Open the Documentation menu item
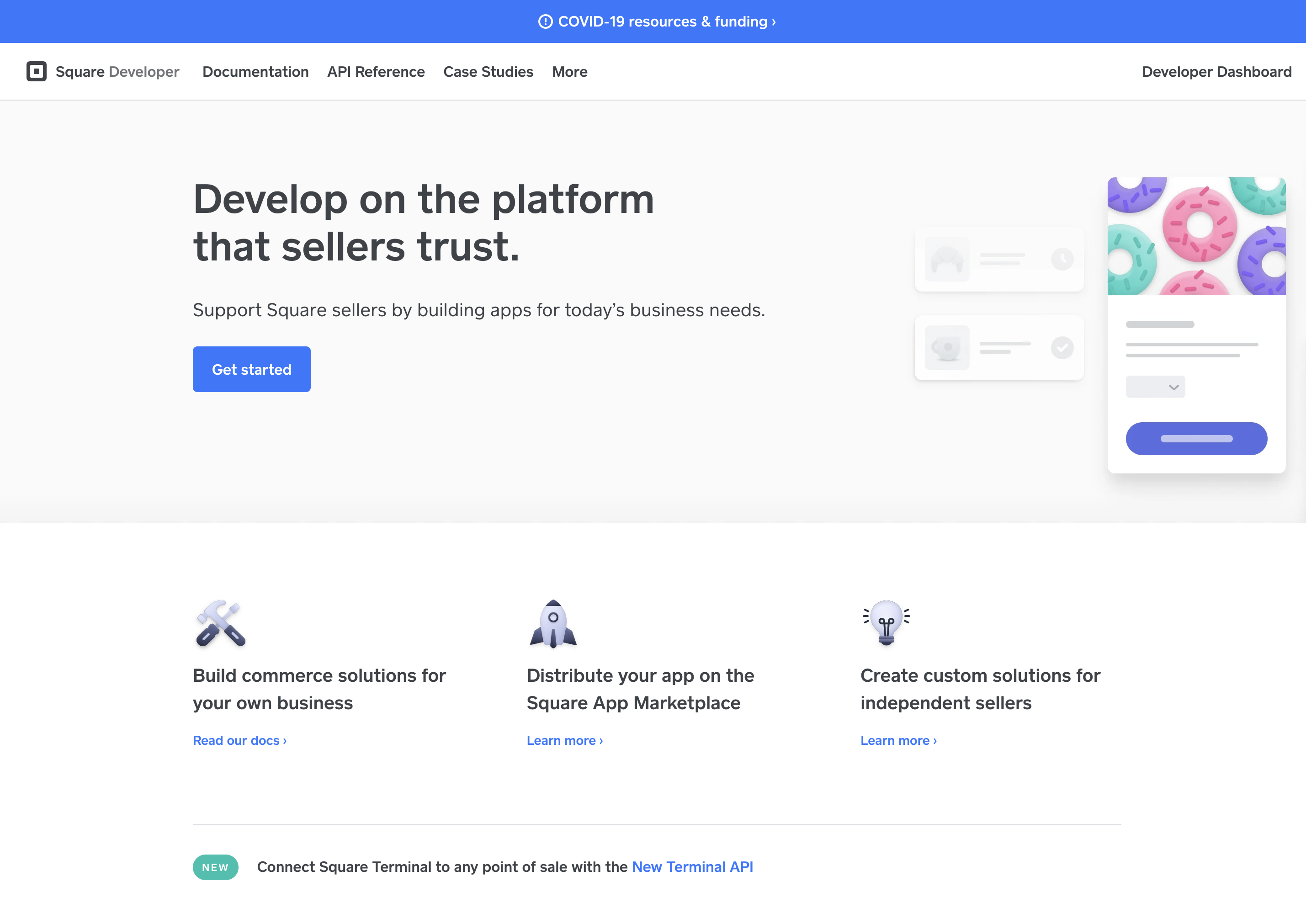1306x924 pixels. pos(255,72)
